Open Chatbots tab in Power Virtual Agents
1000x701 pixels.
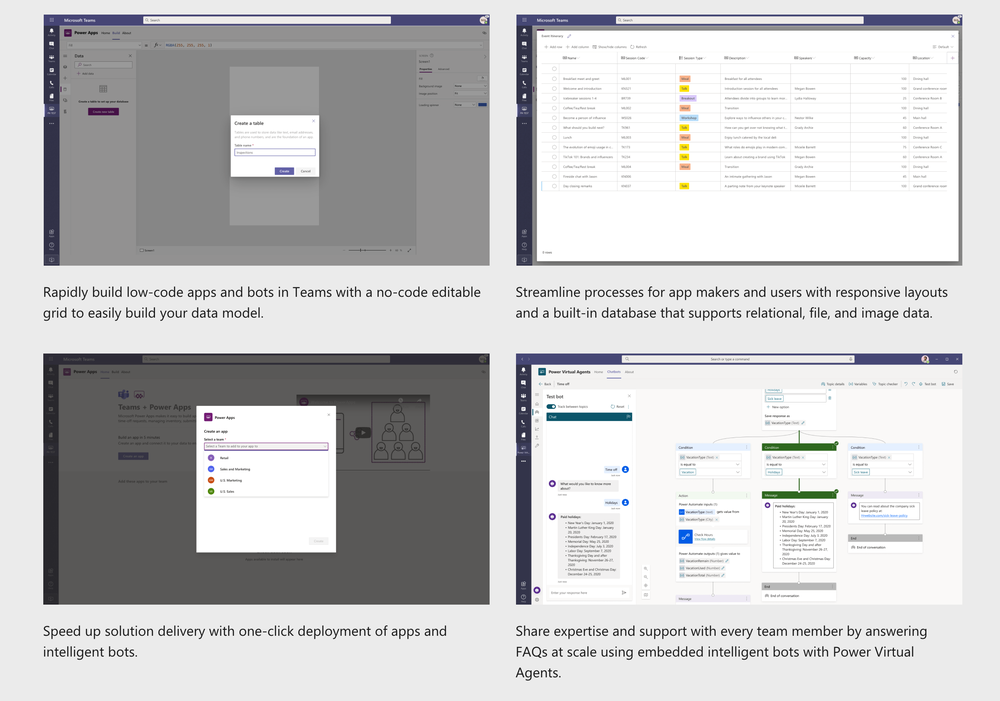pos(614,371)
